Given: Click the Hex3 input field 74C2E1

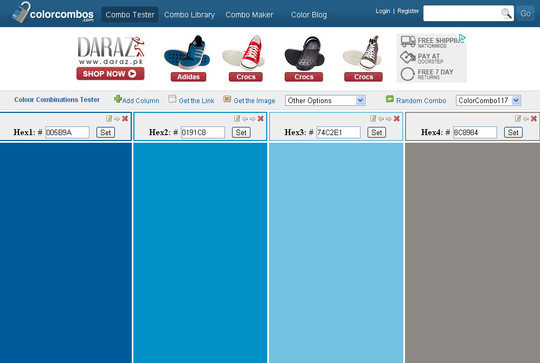Looking at the screenshot, I should tap(338, 132).
